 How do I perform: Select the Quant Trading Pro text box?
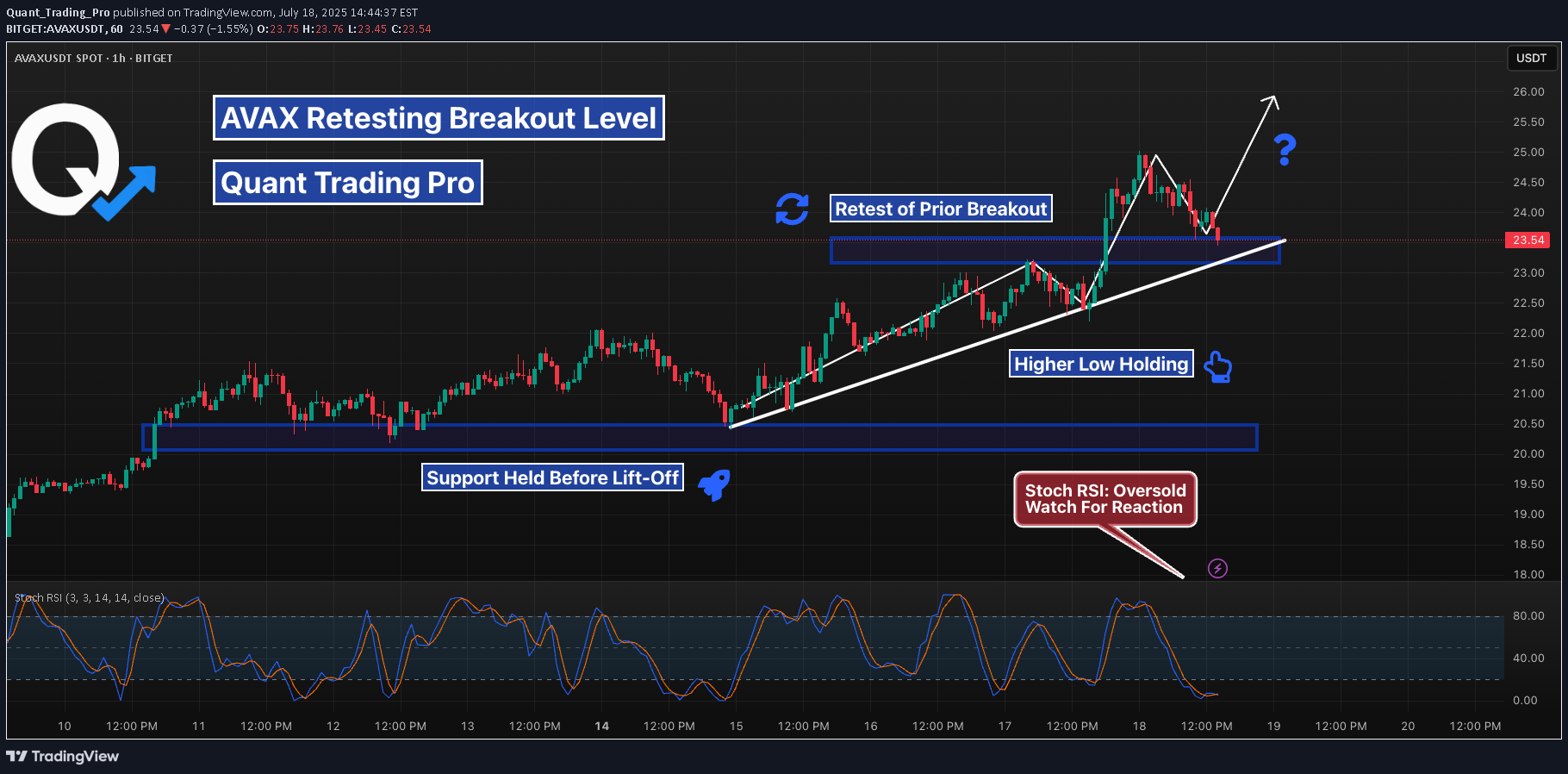coord(347,182)
